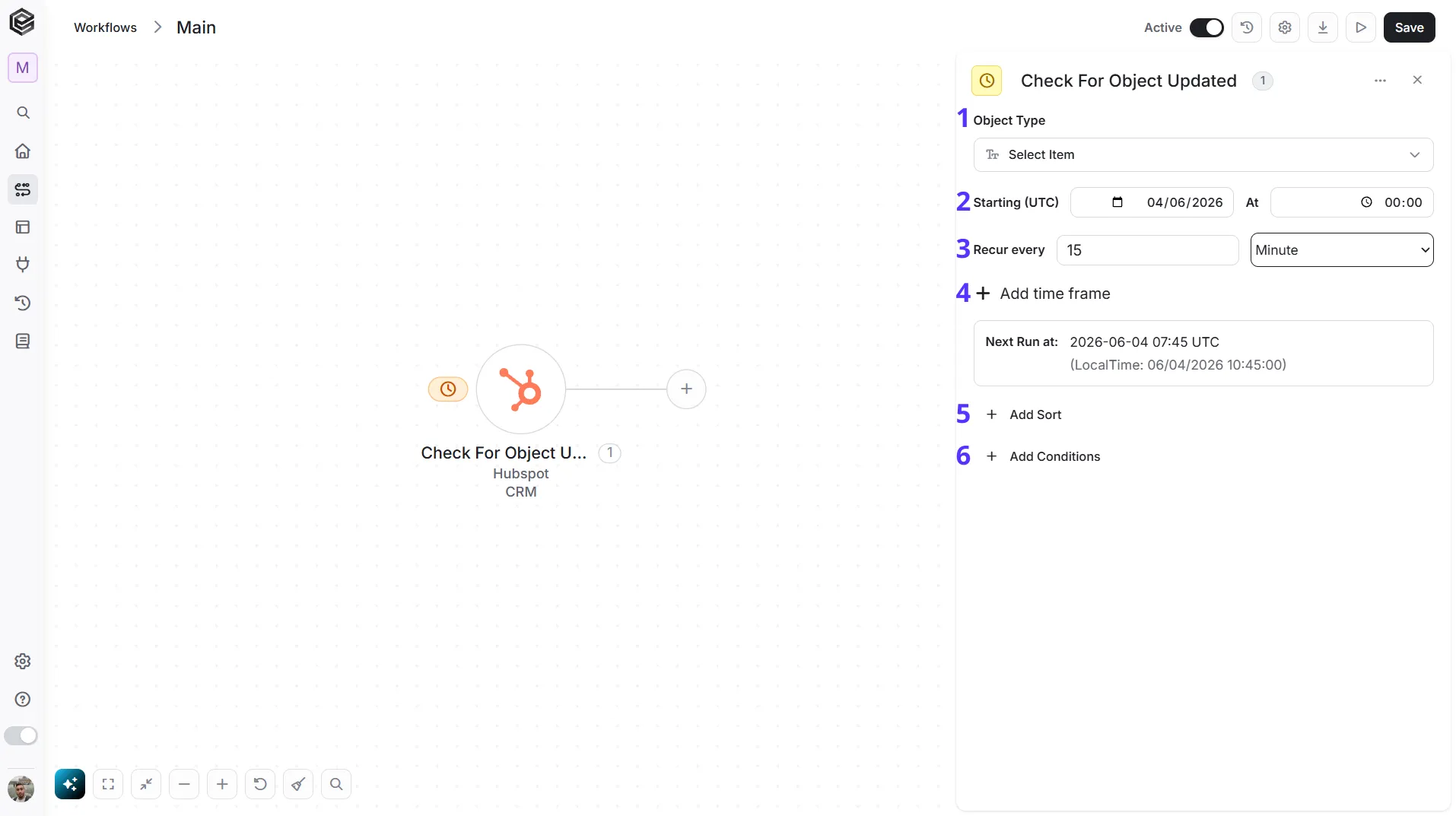The width and height of the screenshot is (1456, 816).
Task: Go to Workflows breadcrumb
Action: point(105,27)
